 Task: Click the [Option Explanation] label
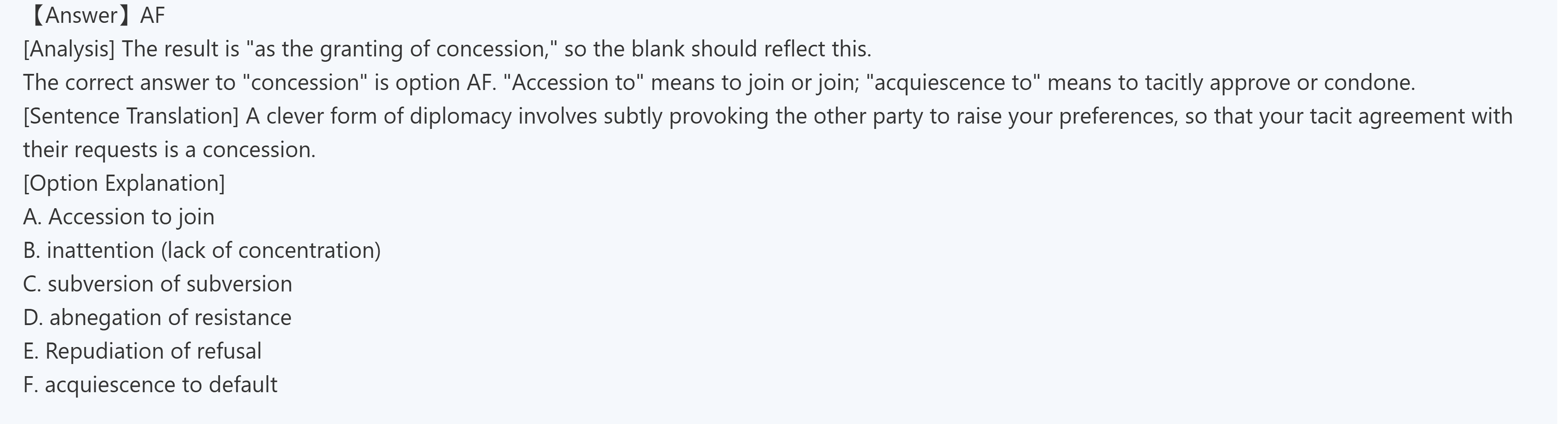point(124,183)
